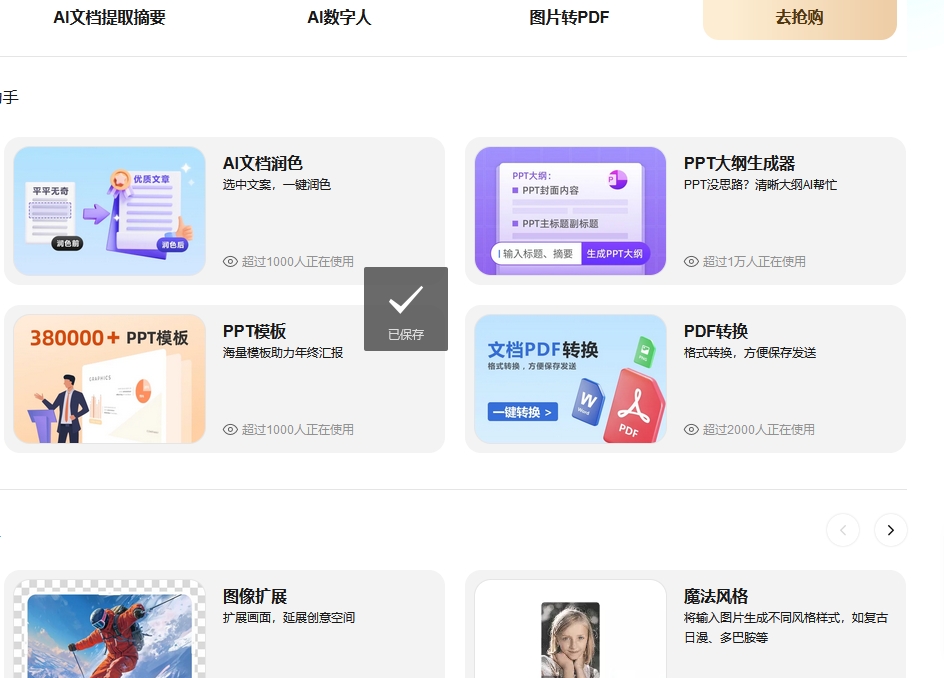Open the AI文档提取摘要 tab

point(110,17)
